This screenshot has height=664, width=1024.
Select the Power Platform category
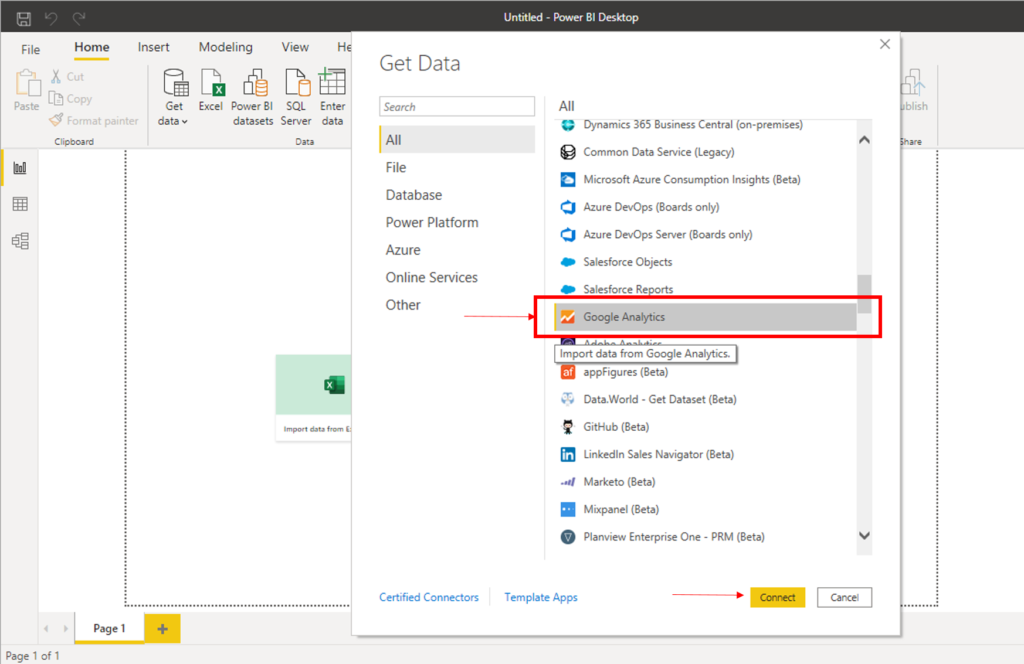point(432,222)
